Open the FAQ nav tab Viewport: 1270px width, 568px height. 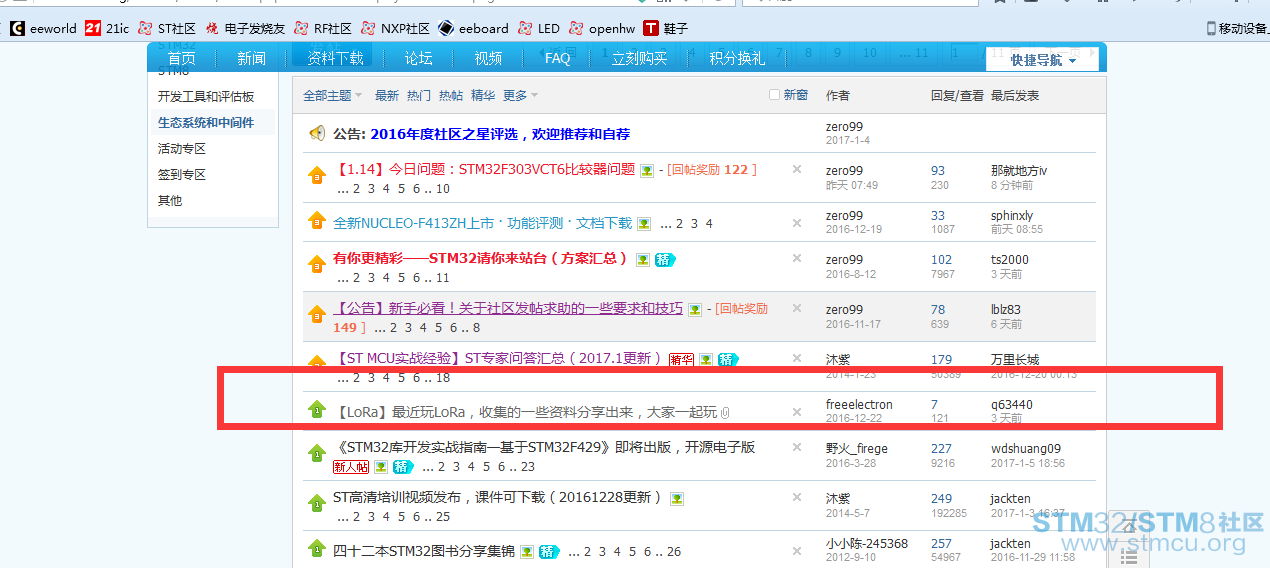[x=558, y=58]
